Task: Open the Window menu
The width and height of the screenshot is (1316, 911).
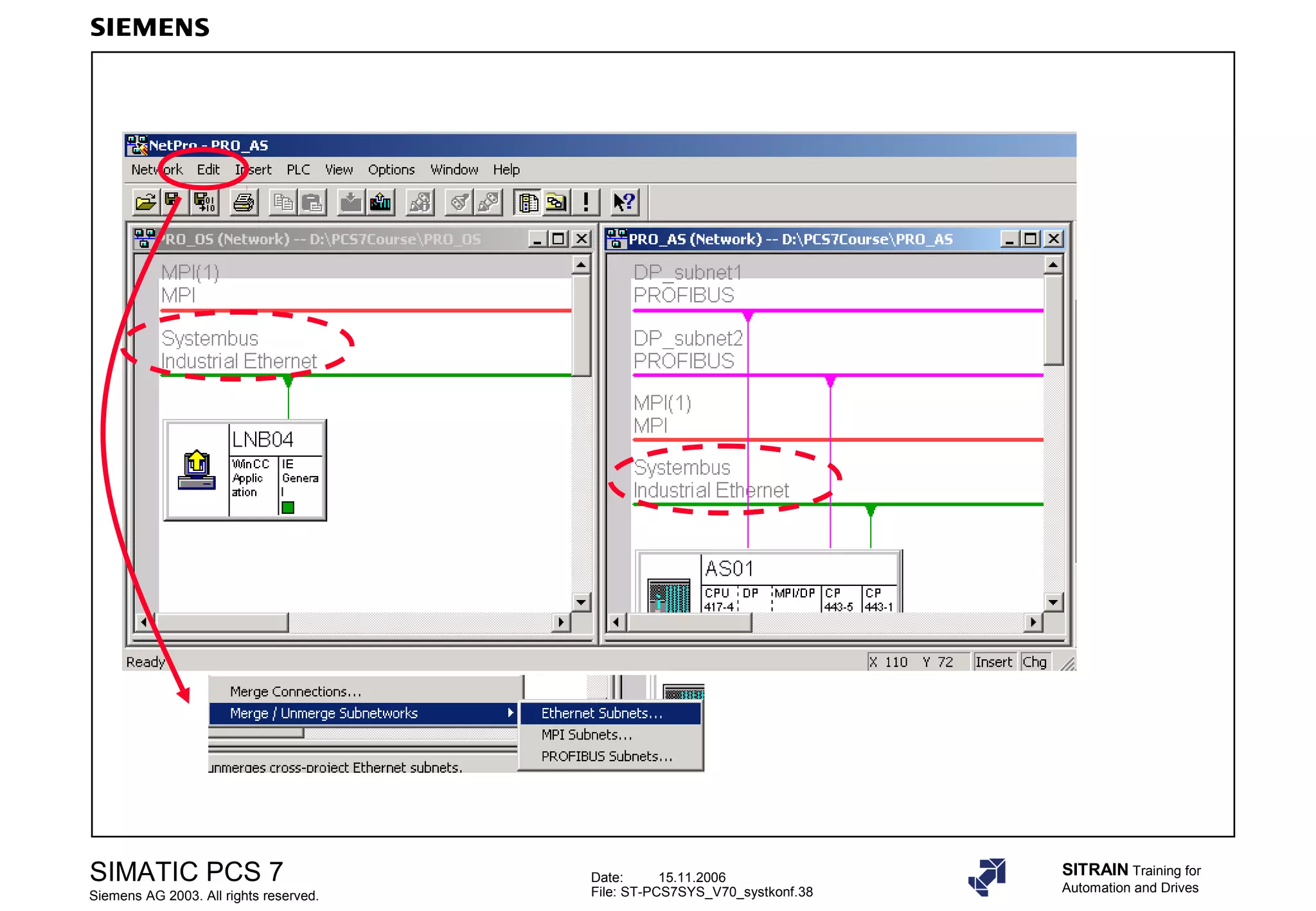Action: click(x=454, y=170)
